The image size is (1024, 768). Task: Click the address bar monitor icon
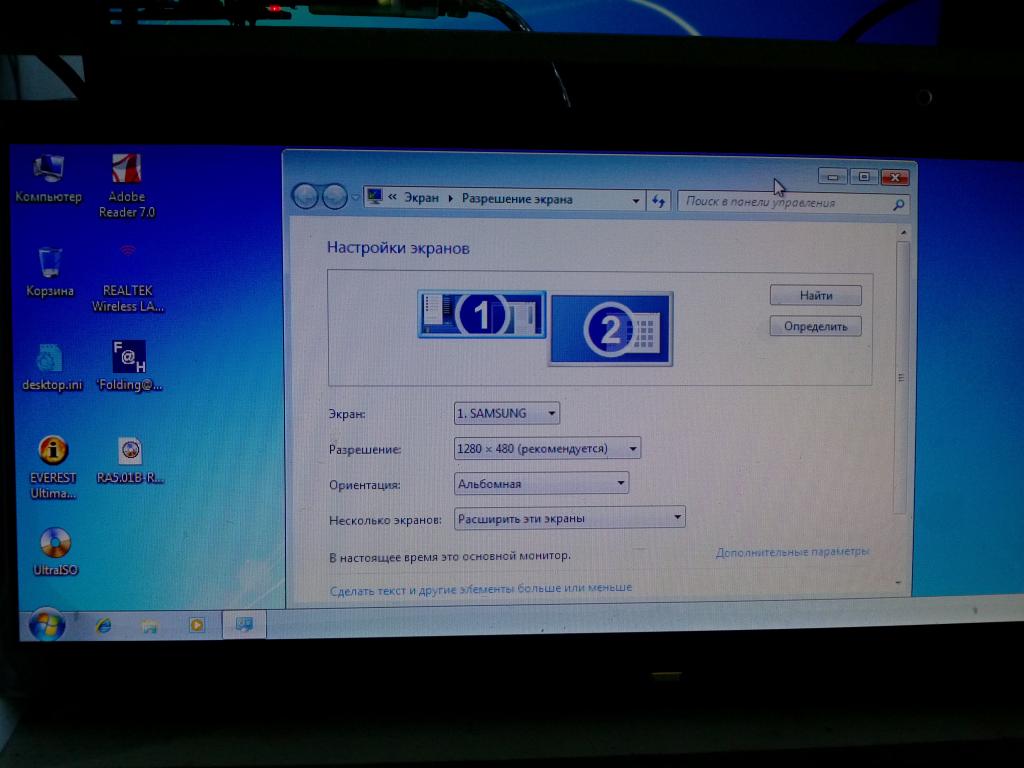pos(375,197)
